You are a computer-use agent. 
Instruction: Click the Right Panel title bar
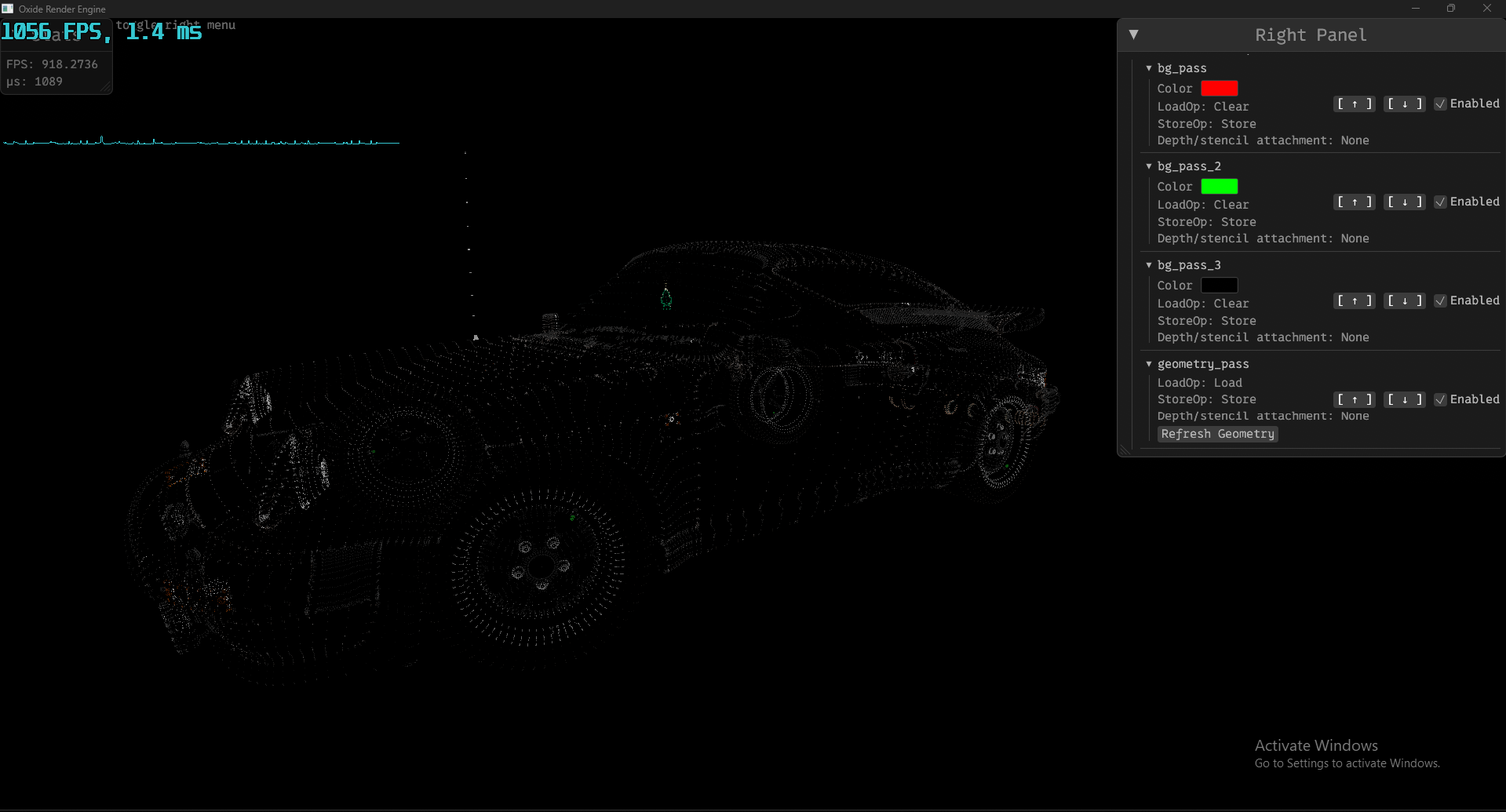tap(1311, 35)
